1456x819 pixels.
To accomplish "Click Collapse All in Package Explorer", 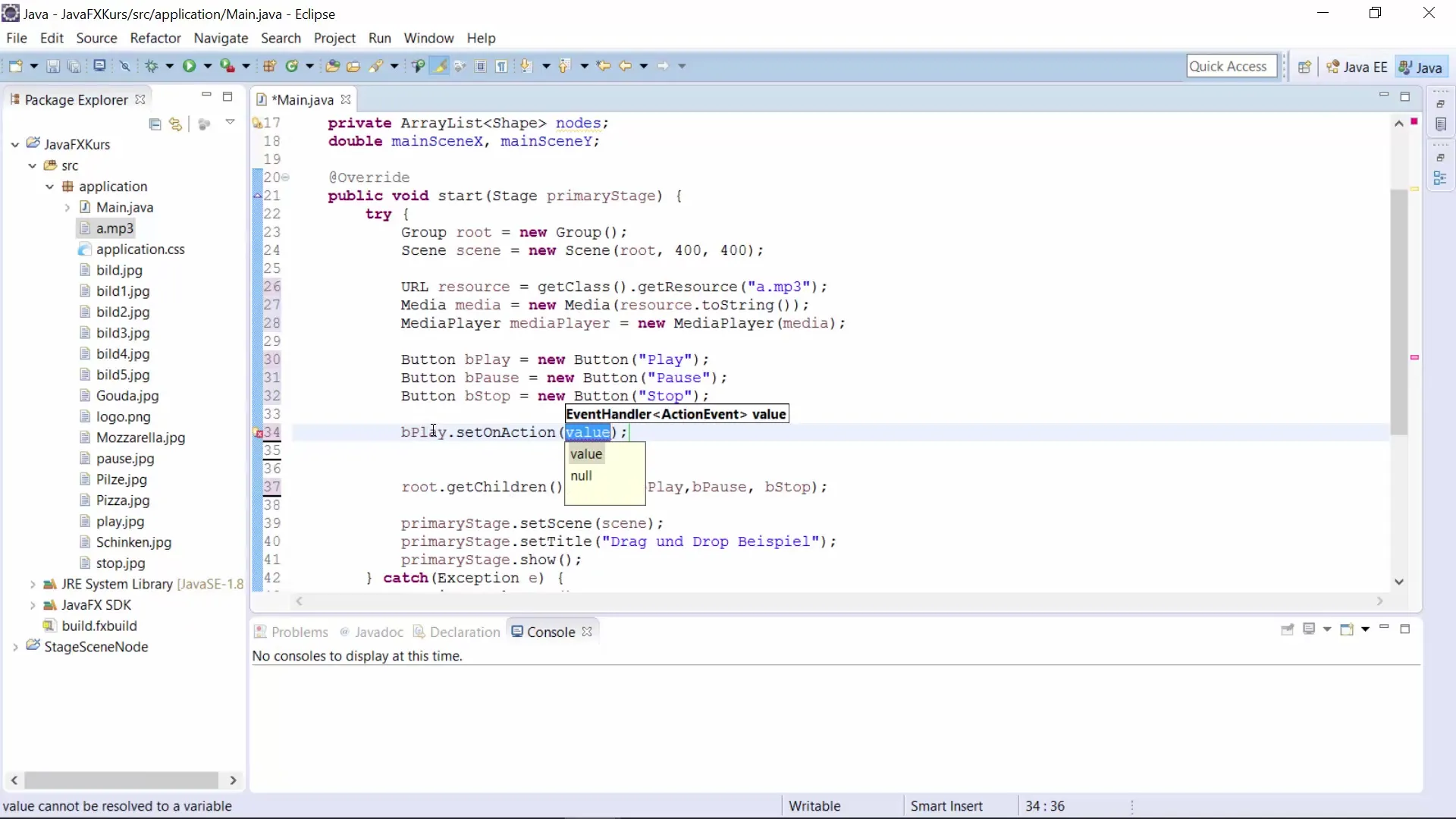I will (x=155, y=124).
